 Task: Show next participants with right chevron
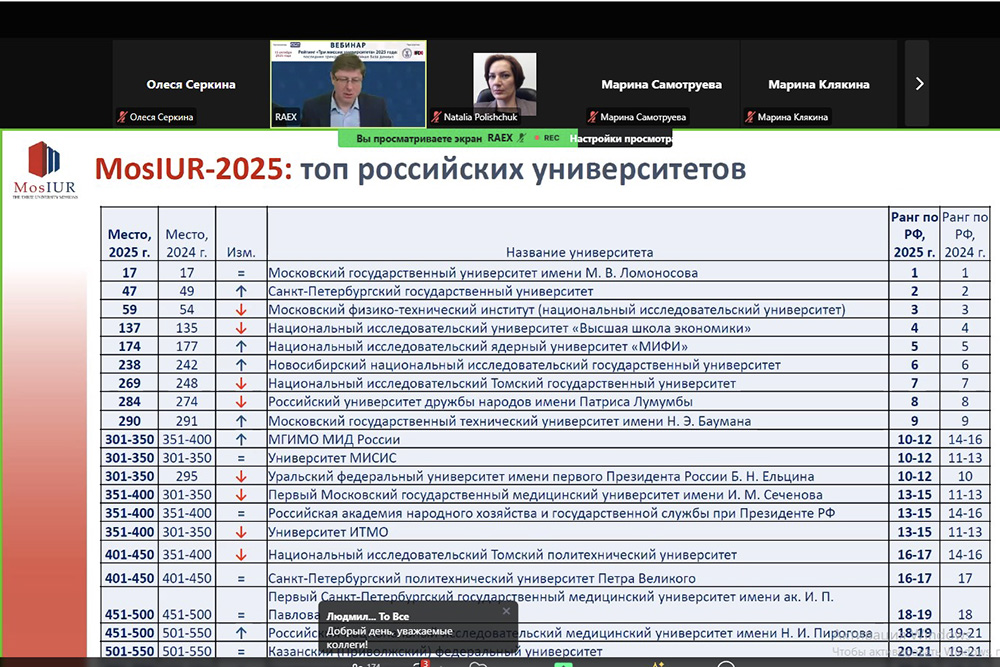[919, 84]
